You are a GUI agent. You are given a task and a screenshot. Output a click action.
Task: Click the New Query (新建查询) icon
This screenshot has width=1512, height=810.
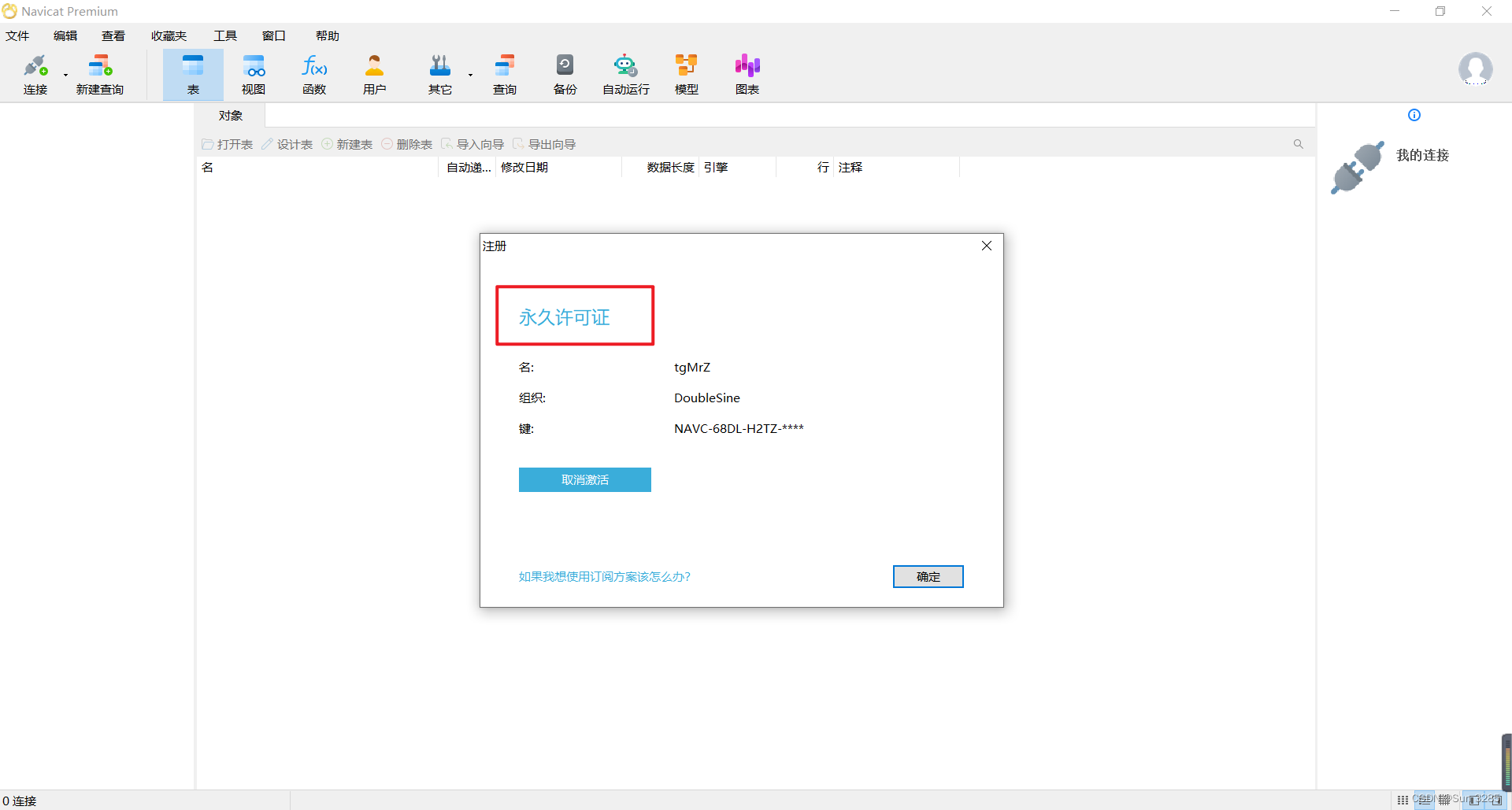(100, 75)
